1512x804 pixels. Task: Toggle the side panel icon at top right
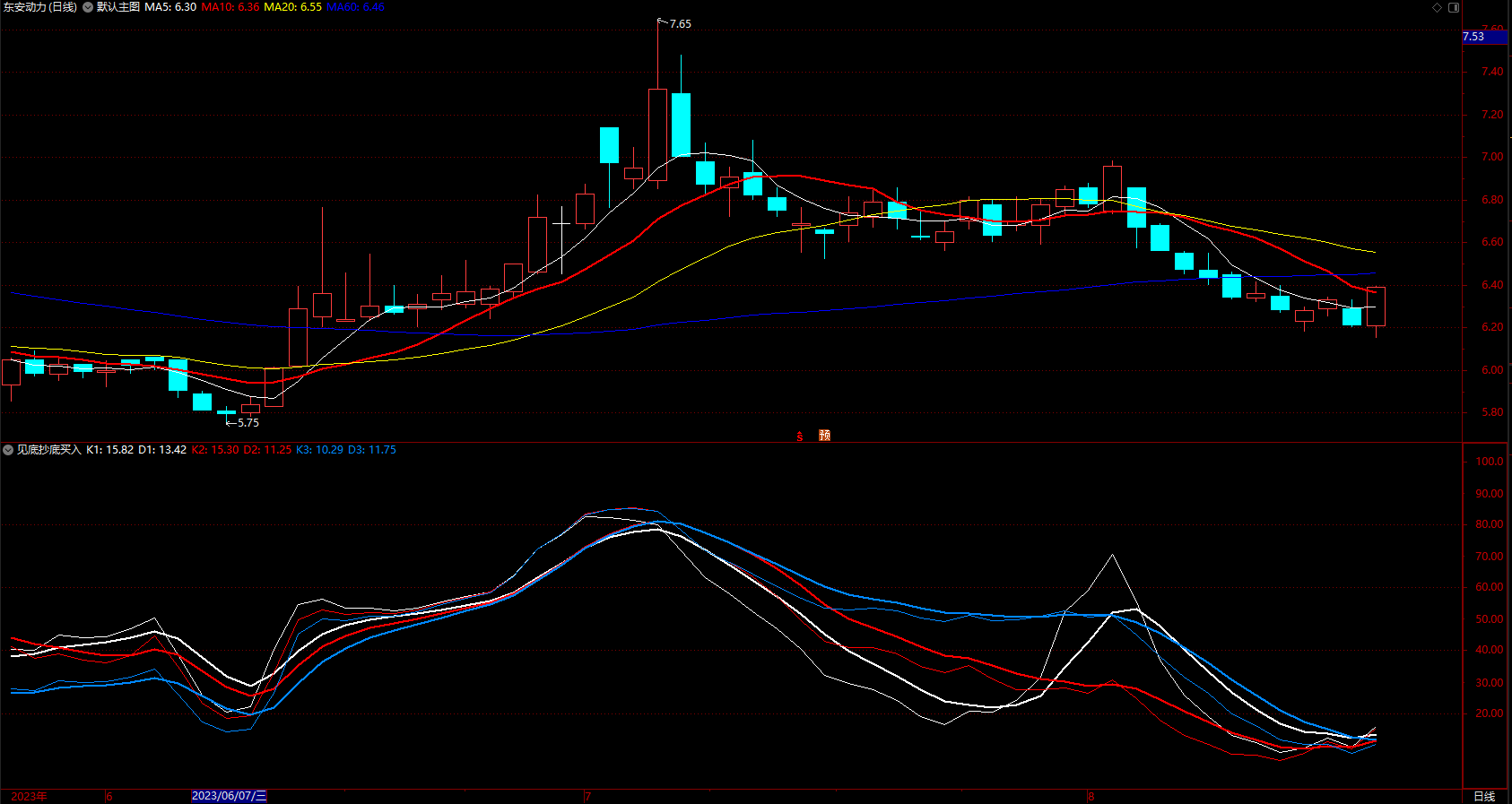1454,7
